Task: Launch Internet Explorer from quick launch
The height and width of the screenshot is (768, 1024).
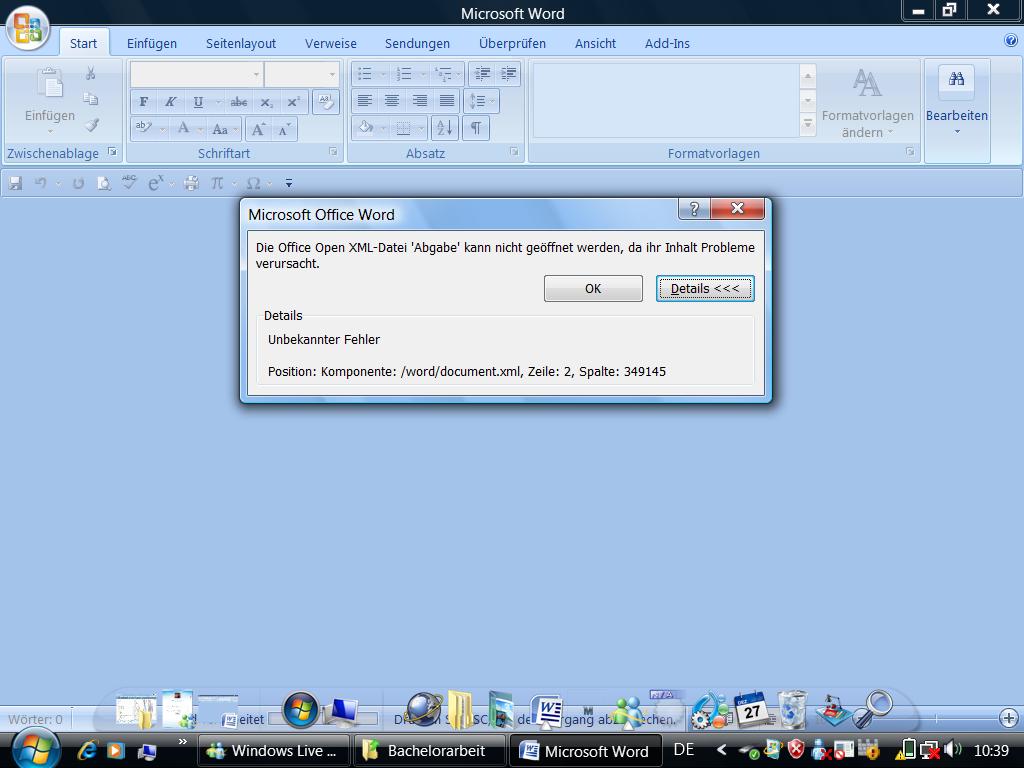Action: (x=87, y=750)
